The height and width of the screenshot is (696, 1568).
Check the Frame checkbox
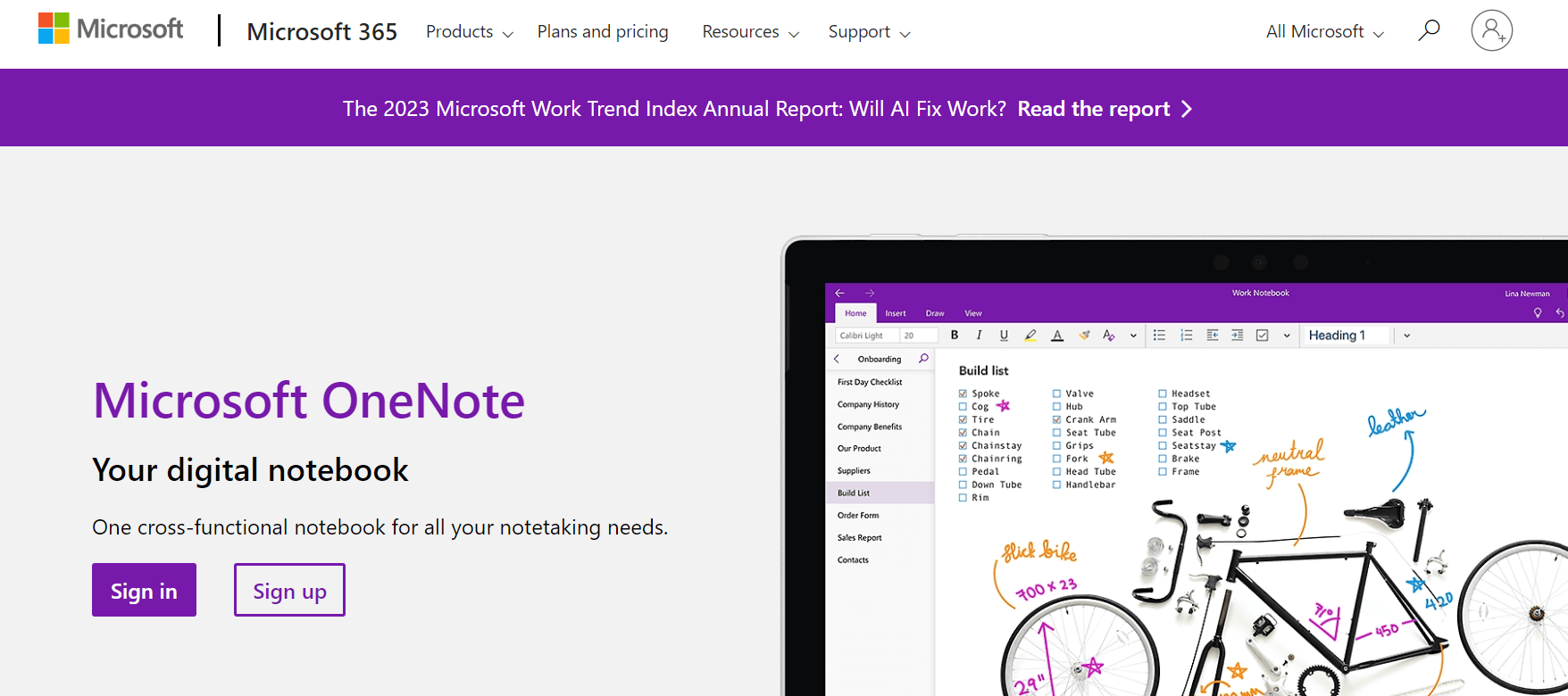coord(1163,472)
